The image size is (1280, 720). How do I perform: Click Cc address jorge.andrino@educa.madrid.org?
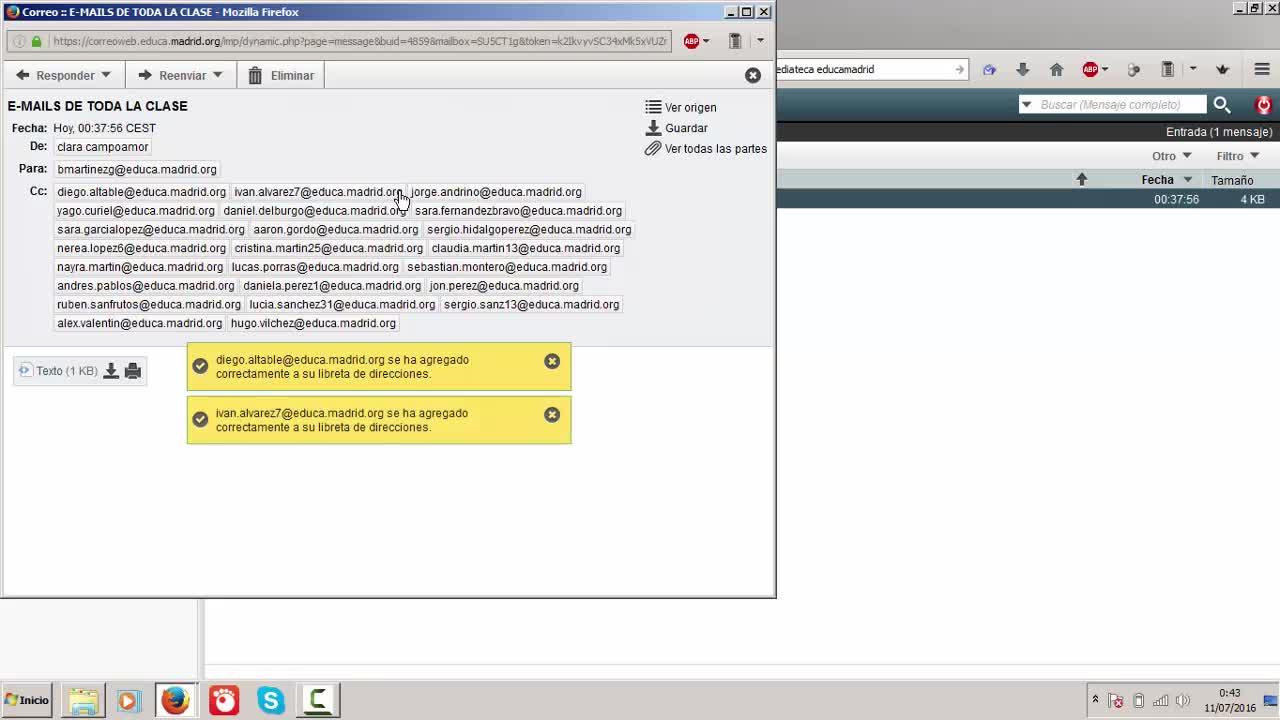(x=496, y=192)
